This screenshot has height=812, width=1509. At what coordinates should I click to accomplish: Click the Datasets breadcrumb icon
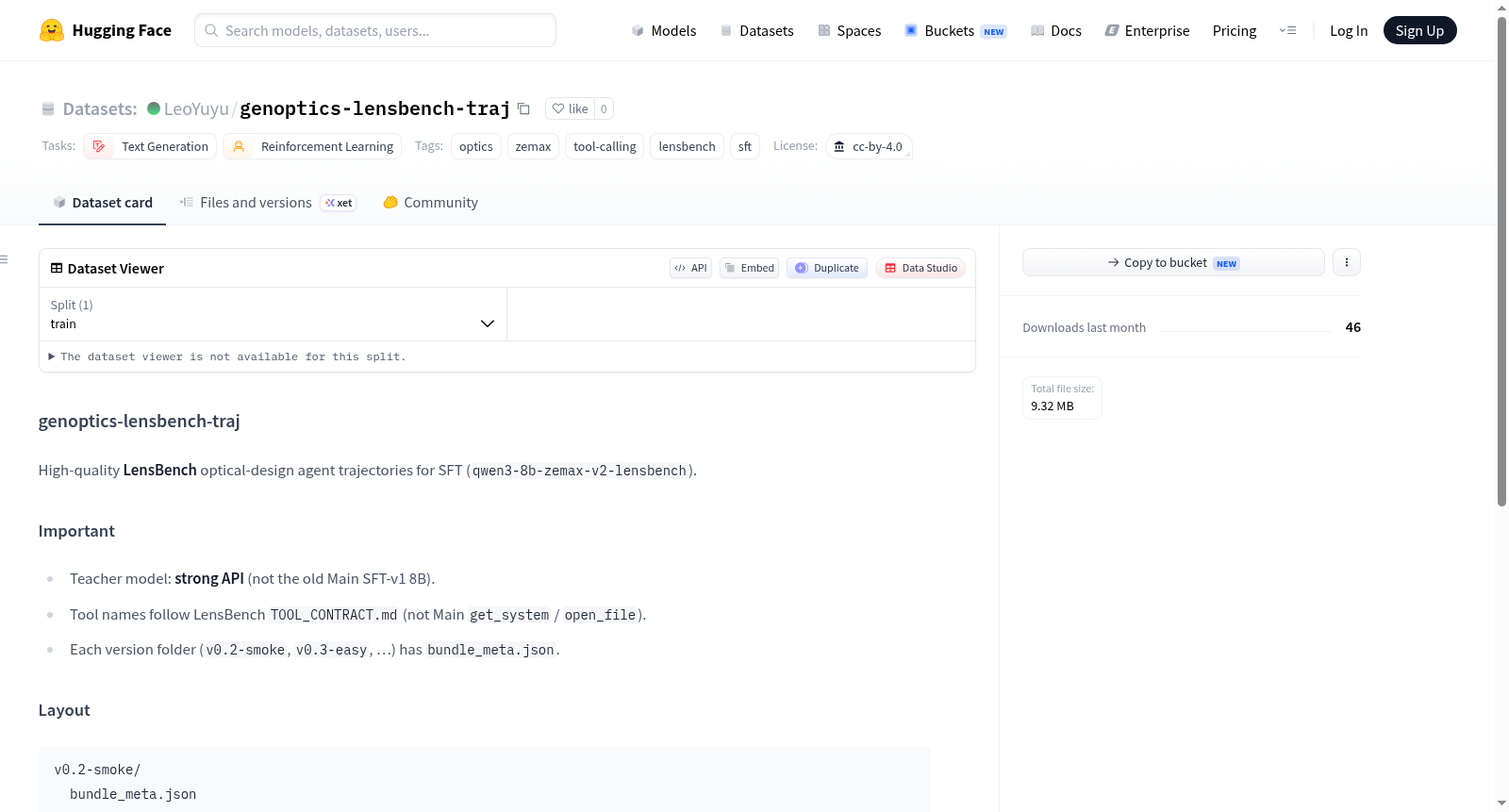pyautogui.click(x=48, y=108)
